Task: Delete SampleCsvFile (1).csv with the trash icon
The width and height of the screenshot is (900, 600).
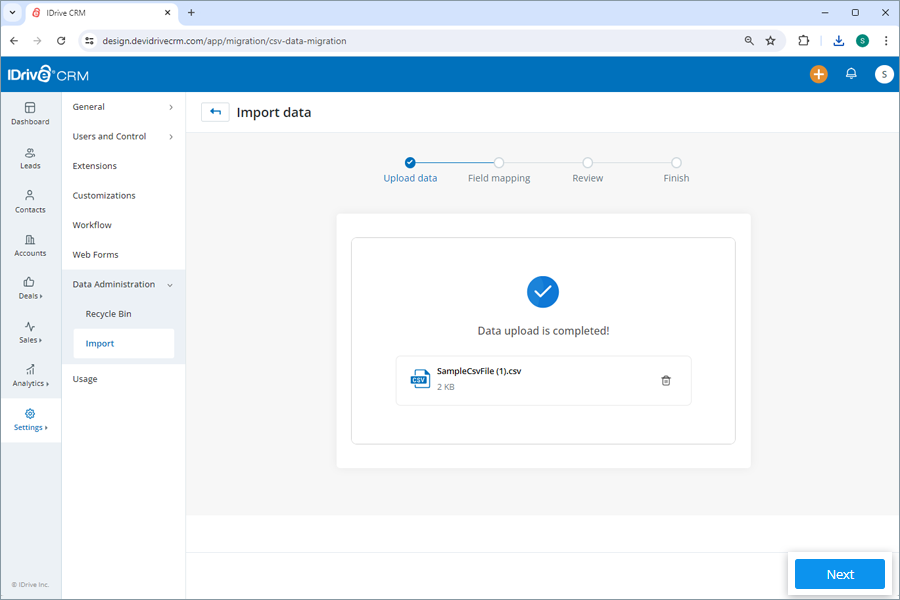Action: click(x=666, y=380)
